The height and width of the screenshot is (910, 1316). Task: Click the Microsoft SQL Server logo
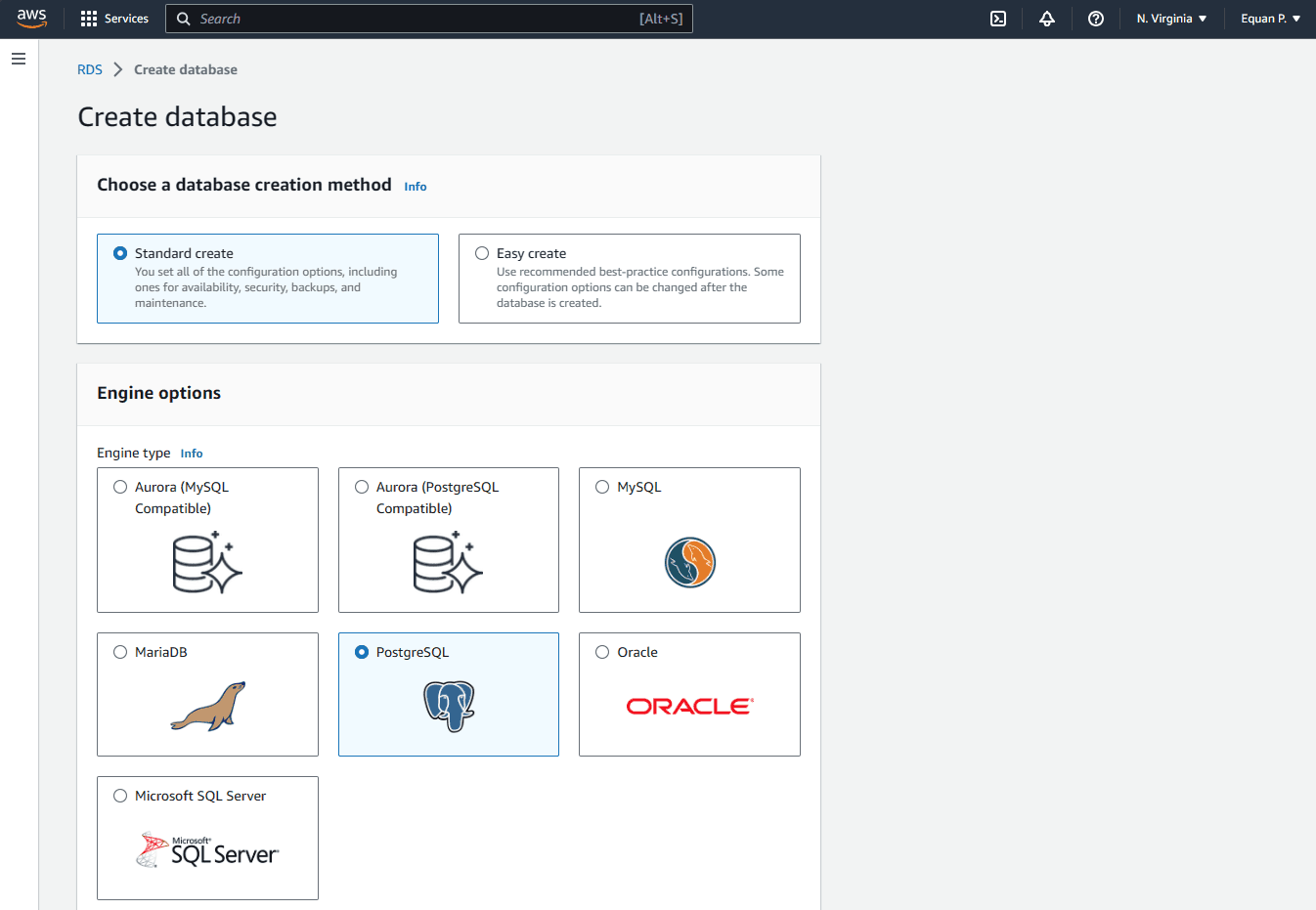pos(207,849)
